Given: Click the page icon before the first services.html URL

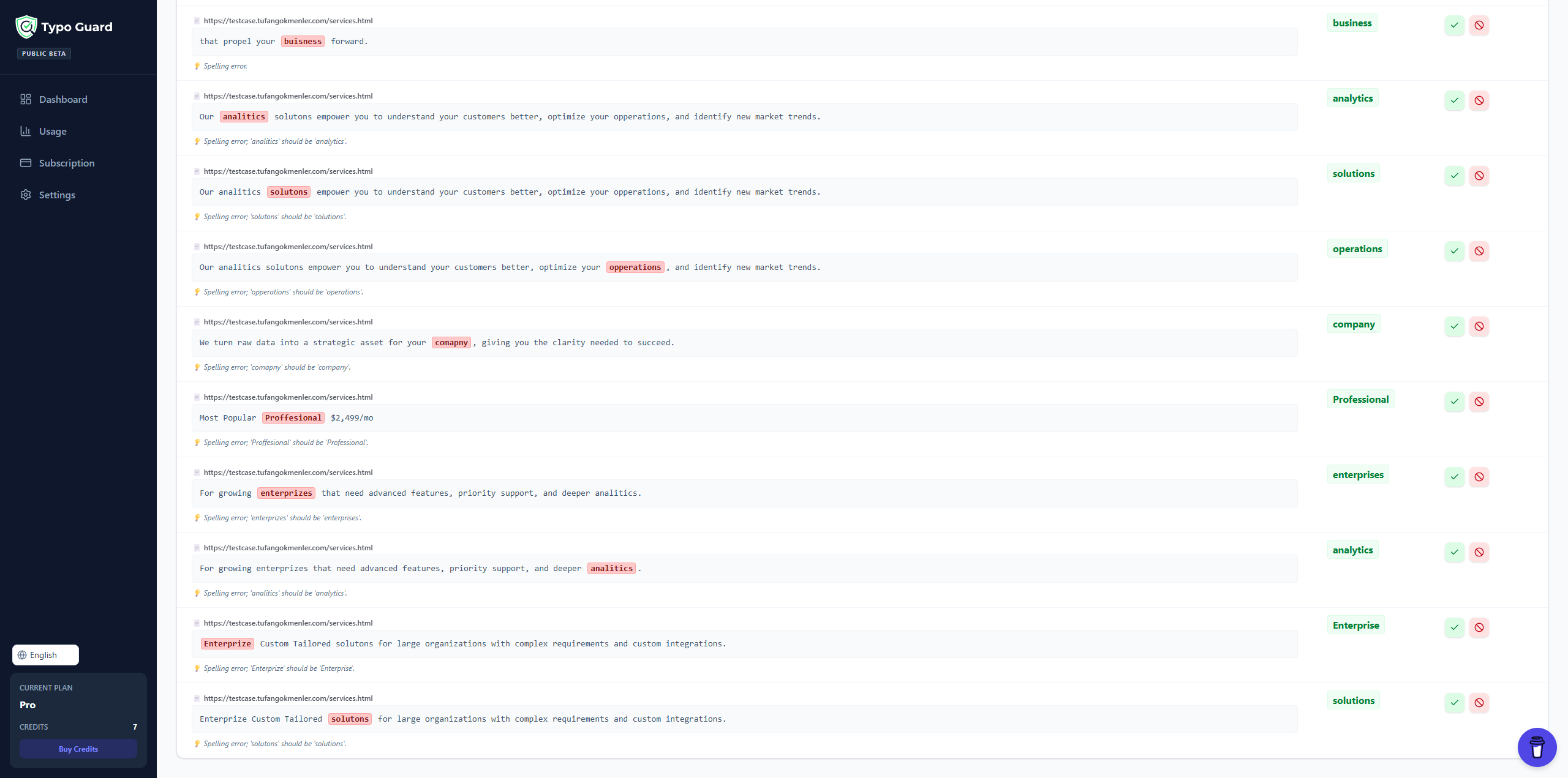Looking at the screenshot, I should 197,20.
